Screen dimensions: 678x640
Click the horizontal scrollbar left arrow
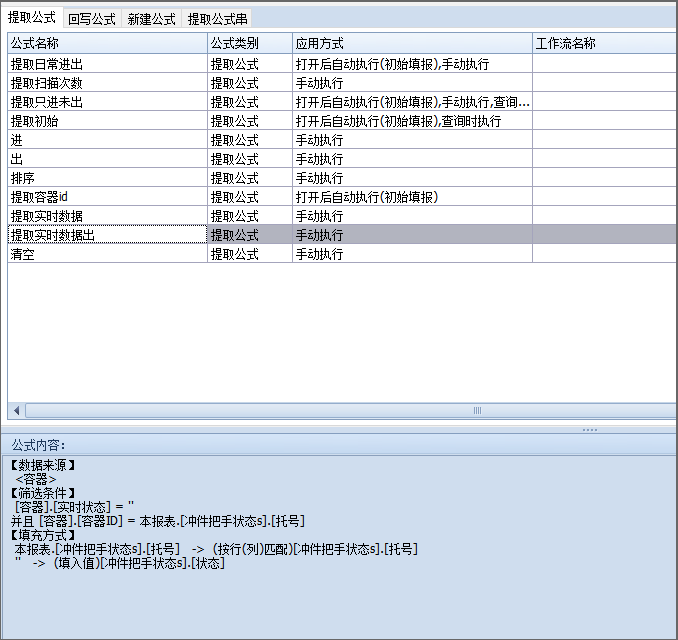(x=15, y=410)
